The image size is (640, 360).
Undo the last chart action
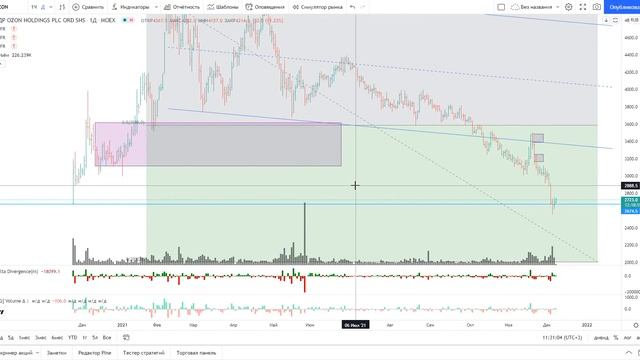coord(352,7)
